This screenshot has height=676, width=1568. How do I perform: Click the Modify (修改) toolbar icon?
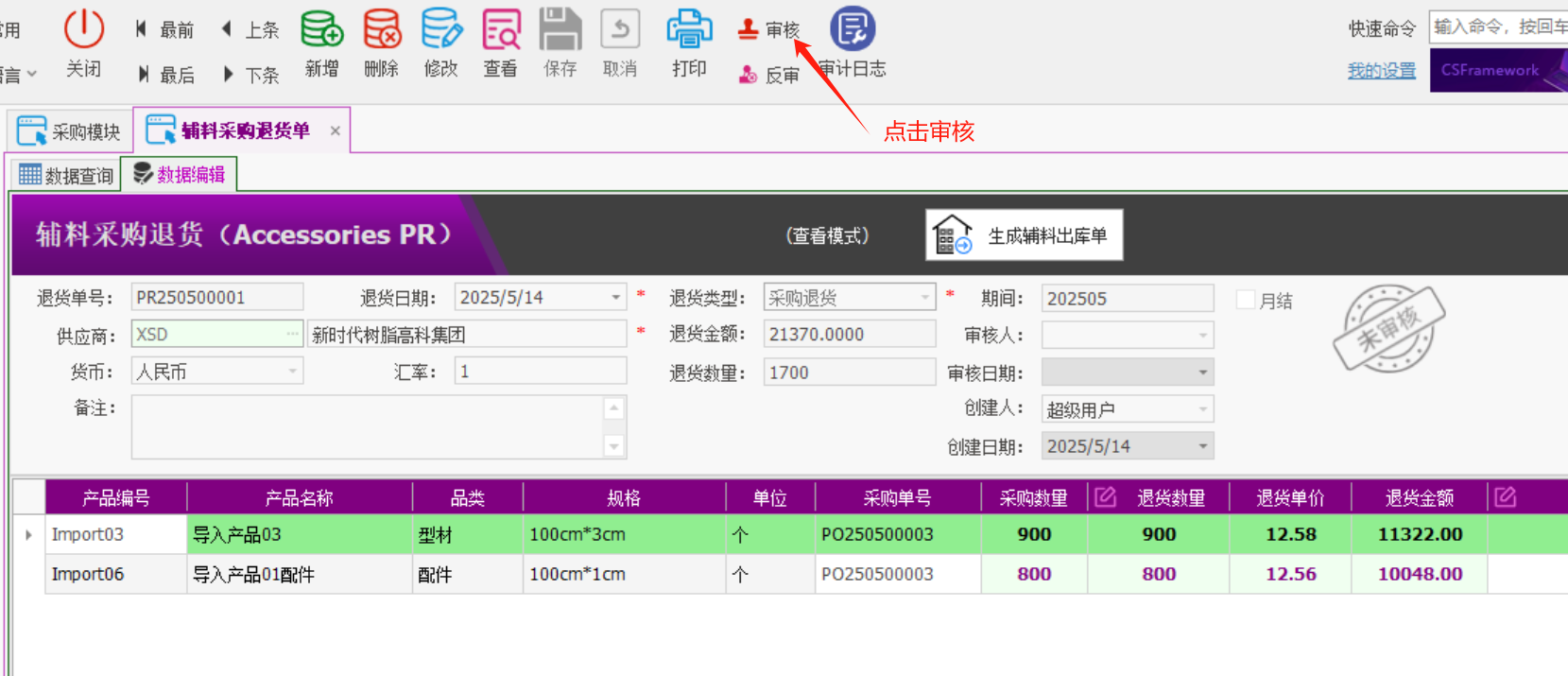pos(441,30)
